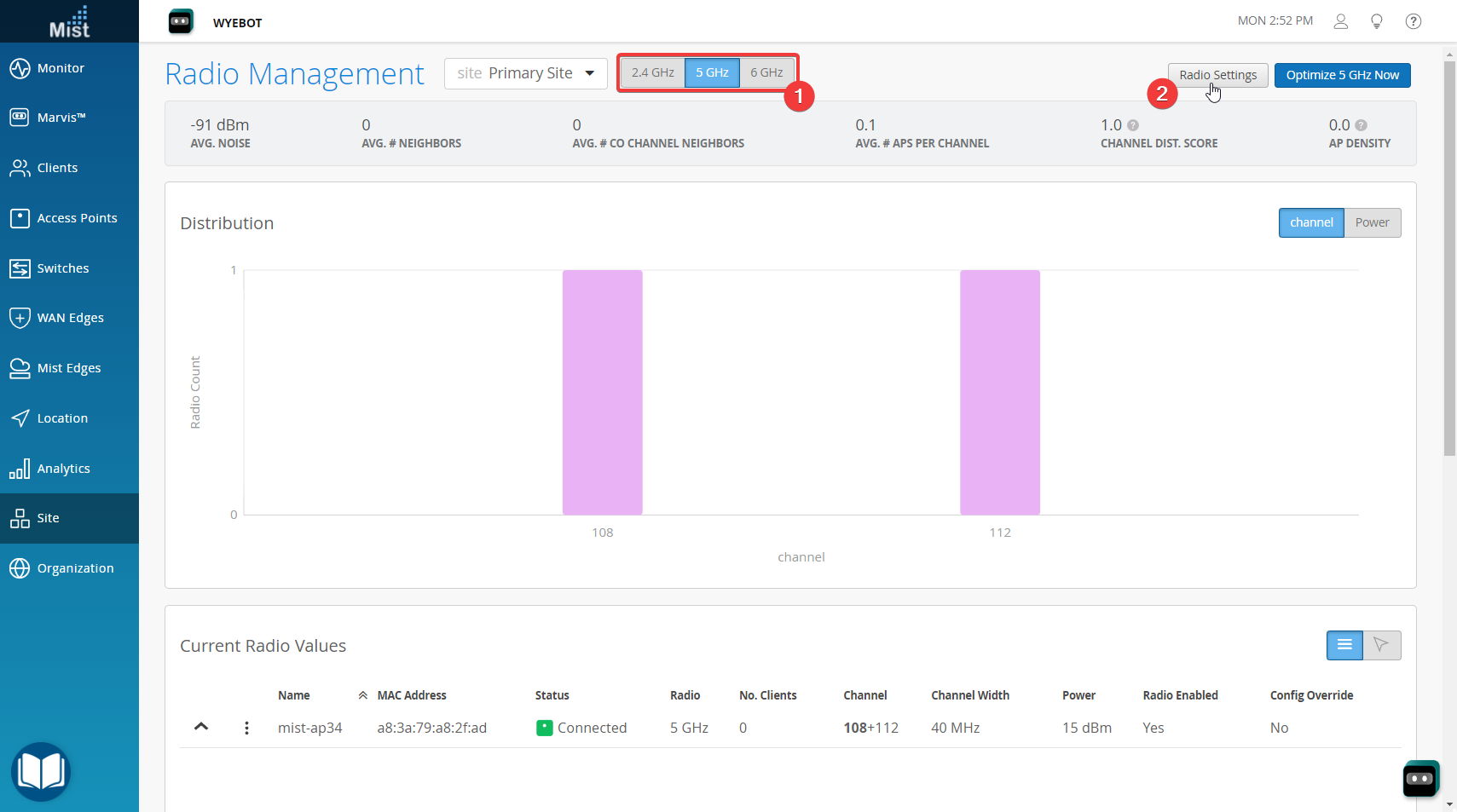1457x812 pixels.
Task: Click the mist-ap34 name cell
Action: 310,728
